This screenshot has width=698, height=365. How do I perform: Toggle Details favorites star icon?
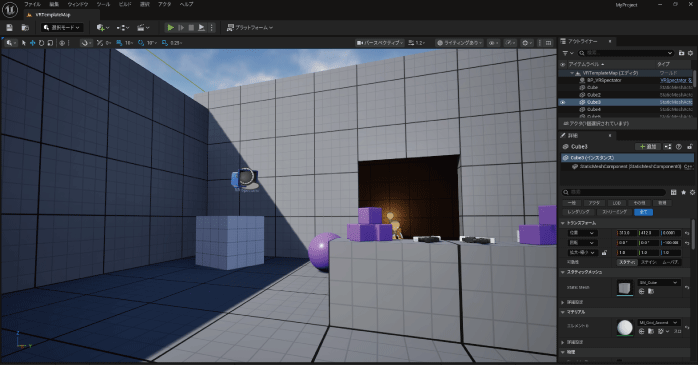click(x=683, y=192)
